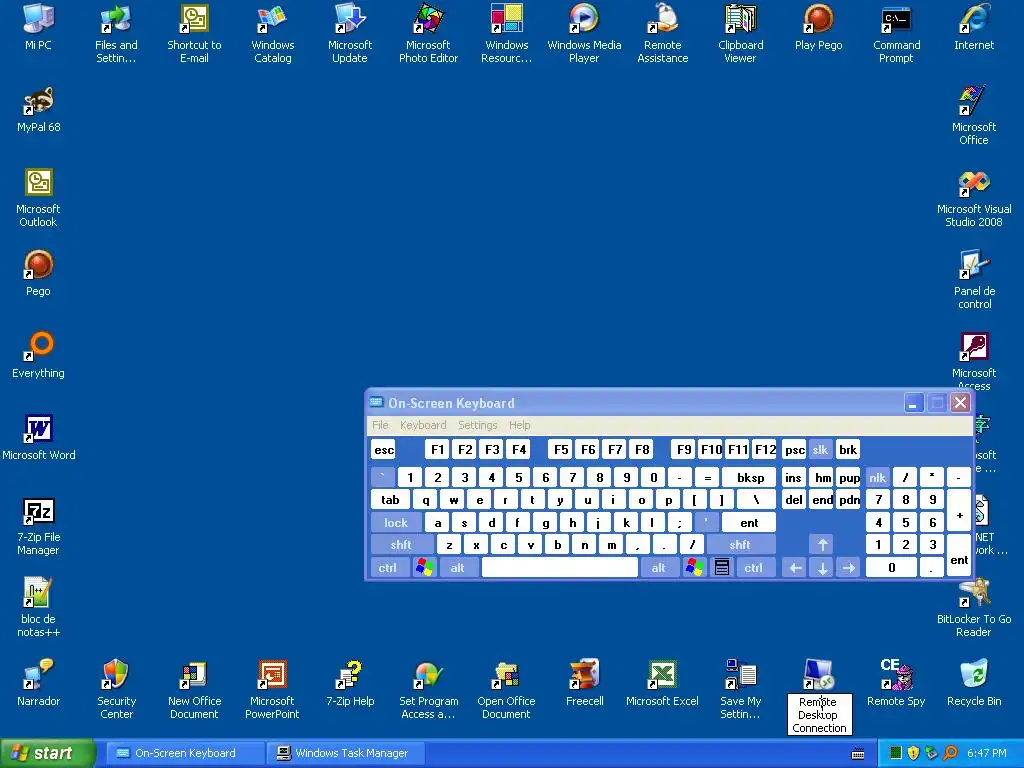The width and height of the screenshot is (1024, 768).
Task: Click the up arrow key
Action: point(822,545)
